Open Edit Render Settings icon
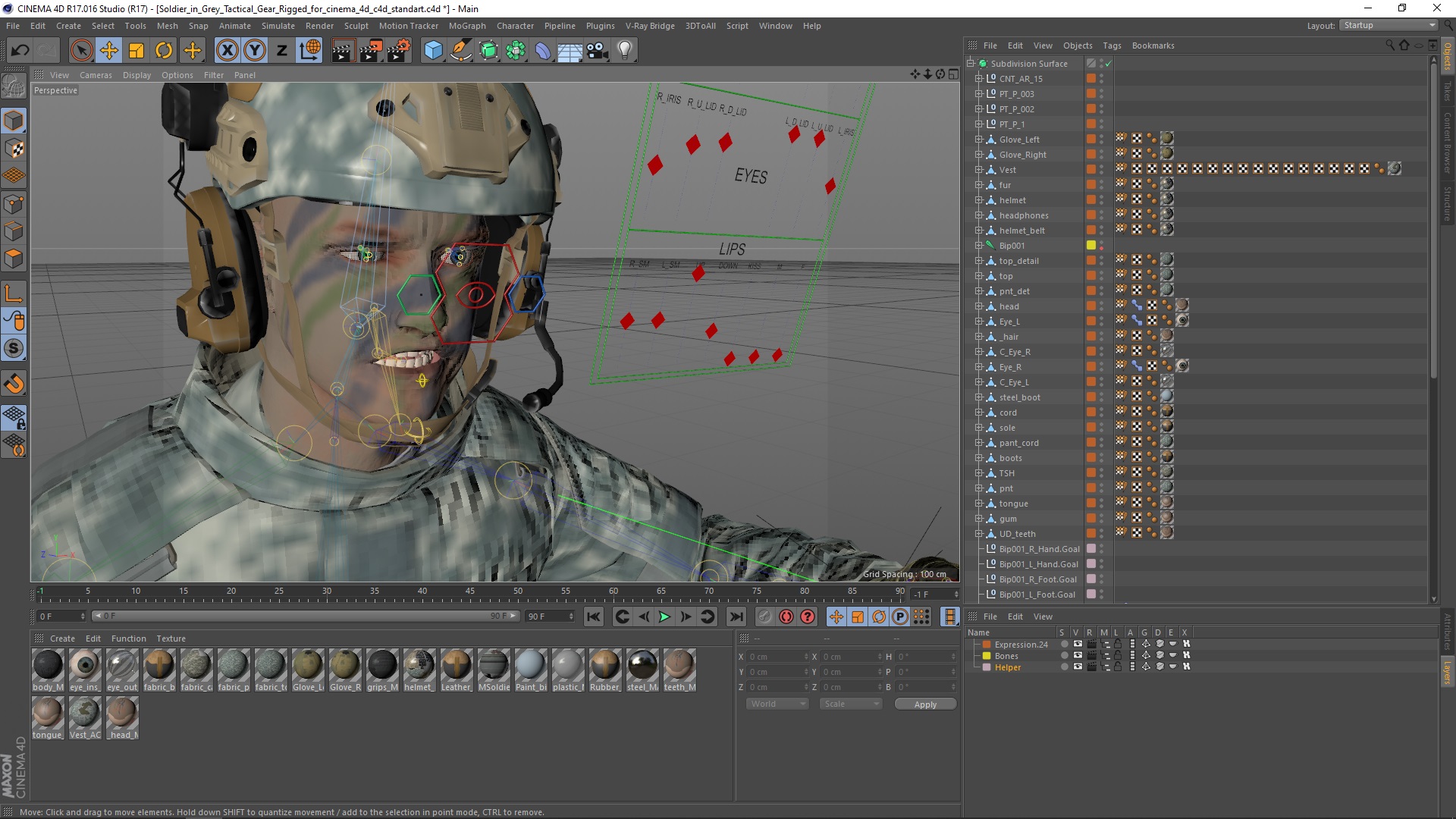The width and height of the screenshot is (1456, 819). tap(399, 51)
